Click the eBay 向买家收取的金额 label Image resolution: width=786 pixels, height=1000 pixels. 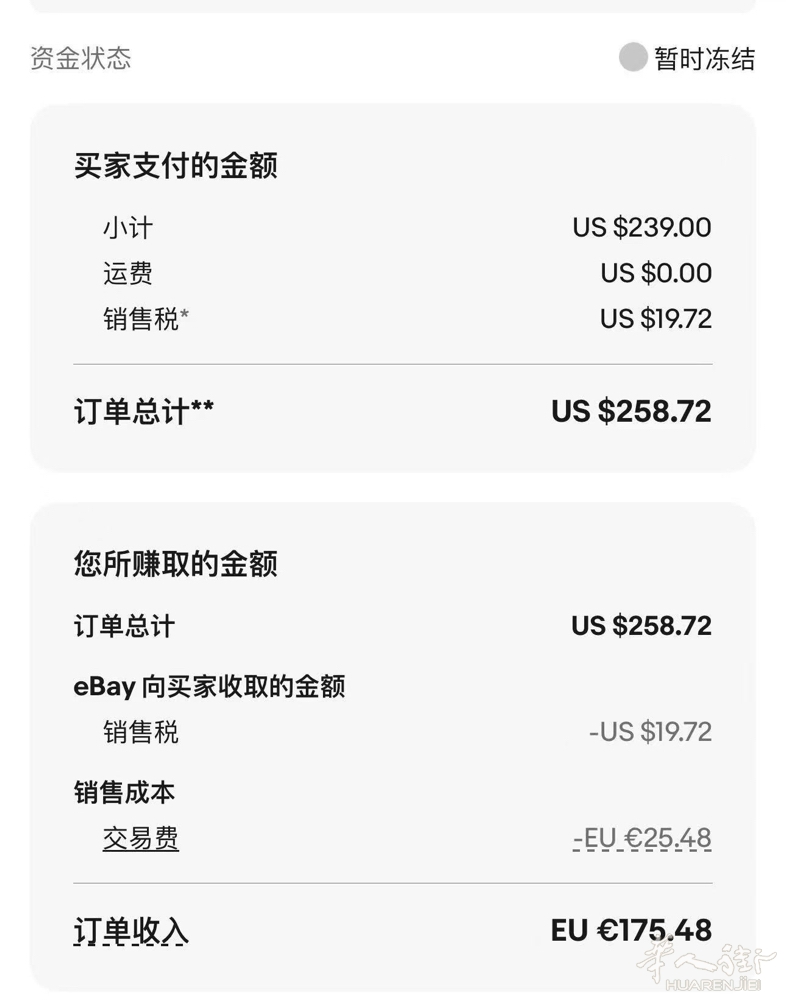pyautogui.click(x=209, y=687)
